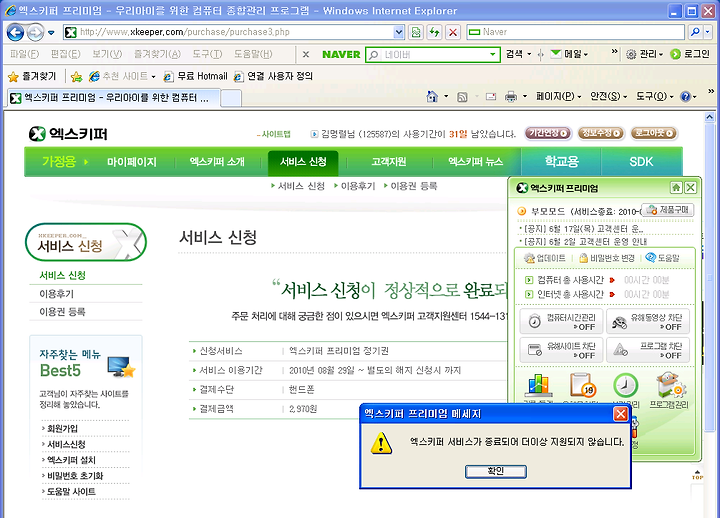Click the browser Back arrow button

point(15,32)
